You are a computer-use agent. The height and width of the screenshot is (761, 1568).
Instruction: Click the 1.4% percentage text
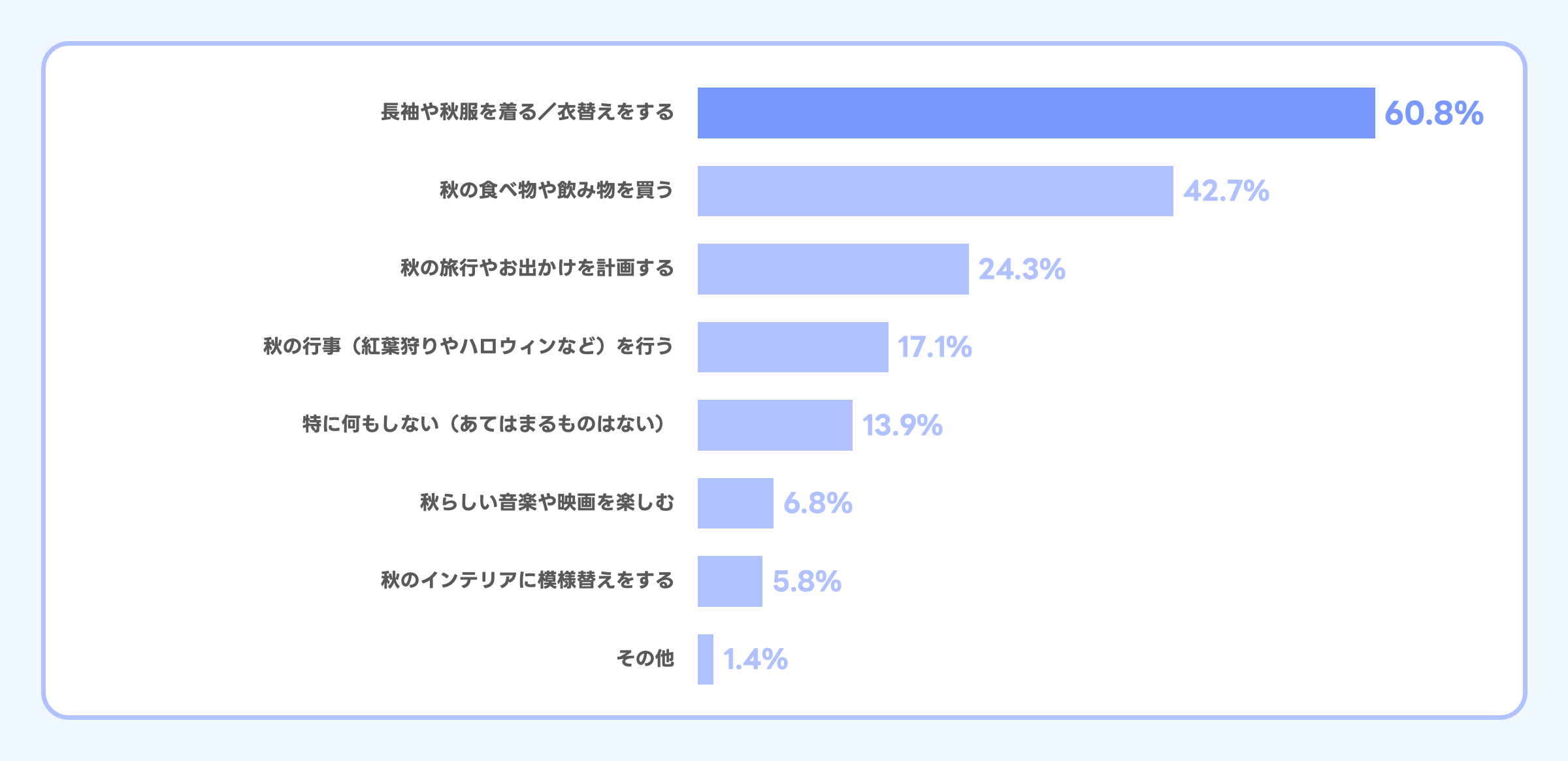[x=755, y=659]
